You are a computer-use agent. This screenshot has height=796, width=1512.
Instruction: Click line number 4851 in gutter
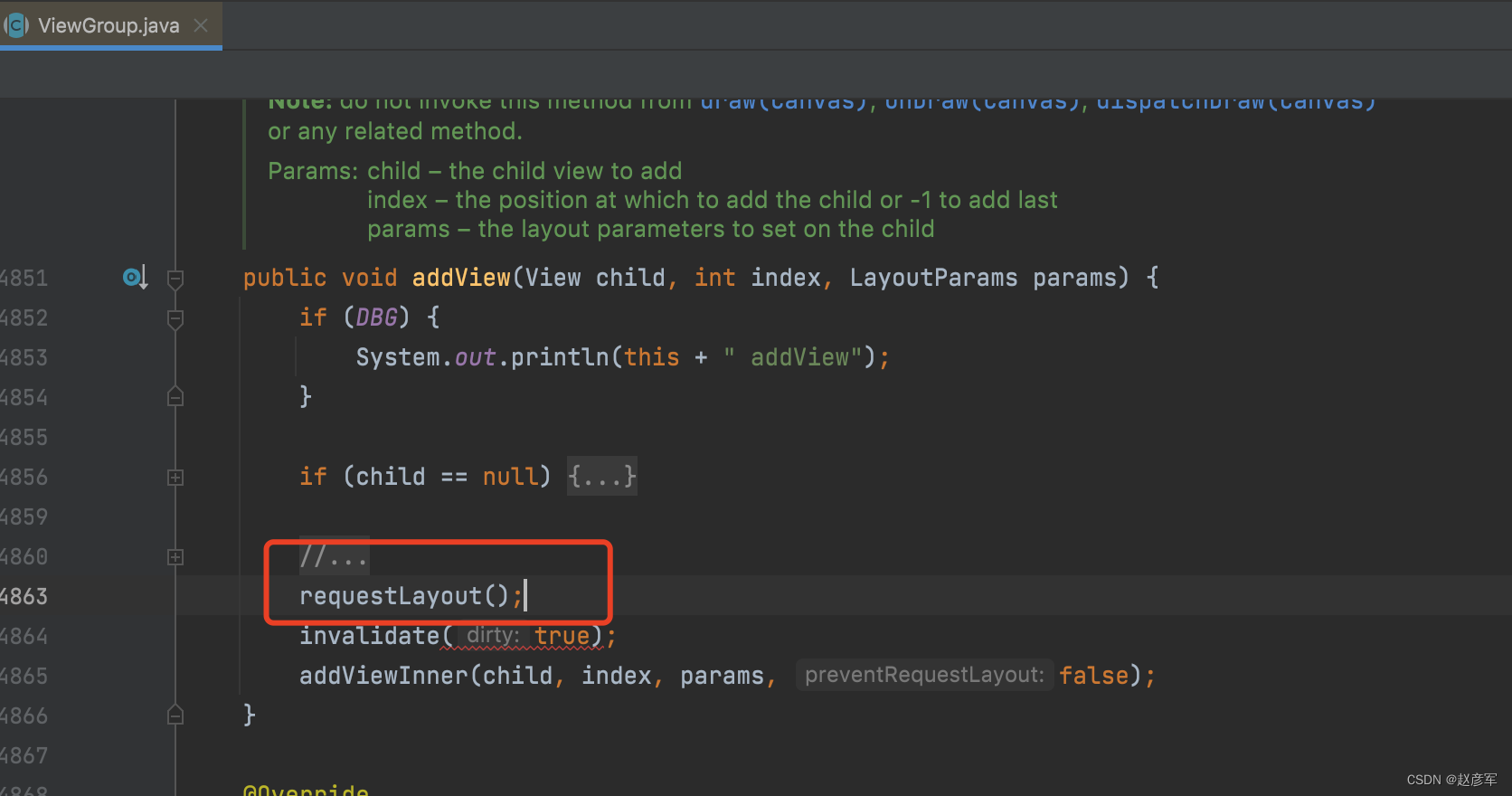coord(24,278)
